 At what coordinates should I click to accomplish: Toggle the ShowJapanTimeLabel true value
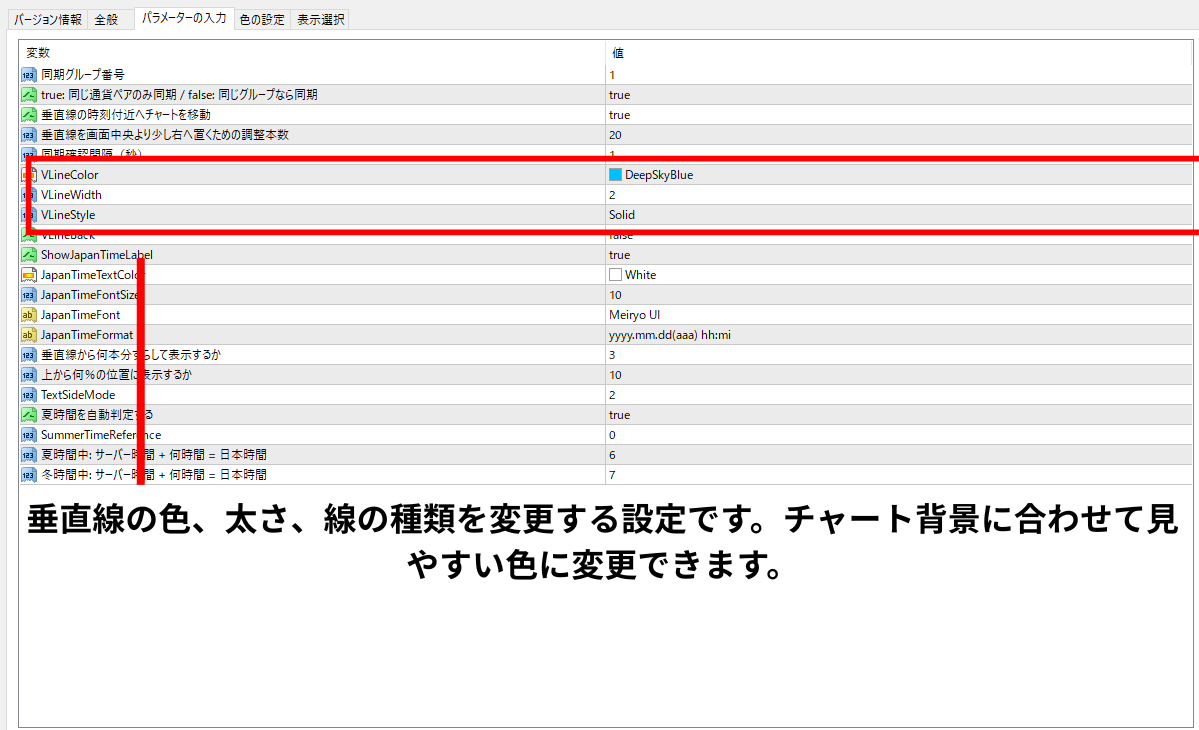point(619,255)
